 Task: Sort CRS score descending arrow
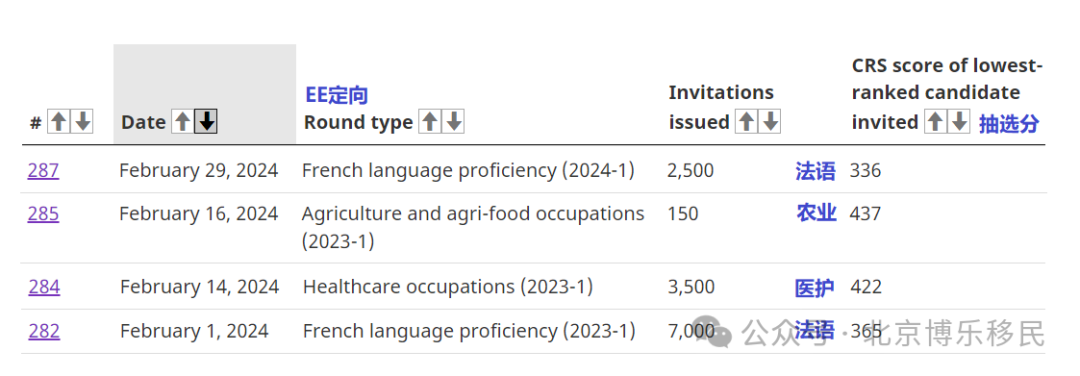coord(959,122)
